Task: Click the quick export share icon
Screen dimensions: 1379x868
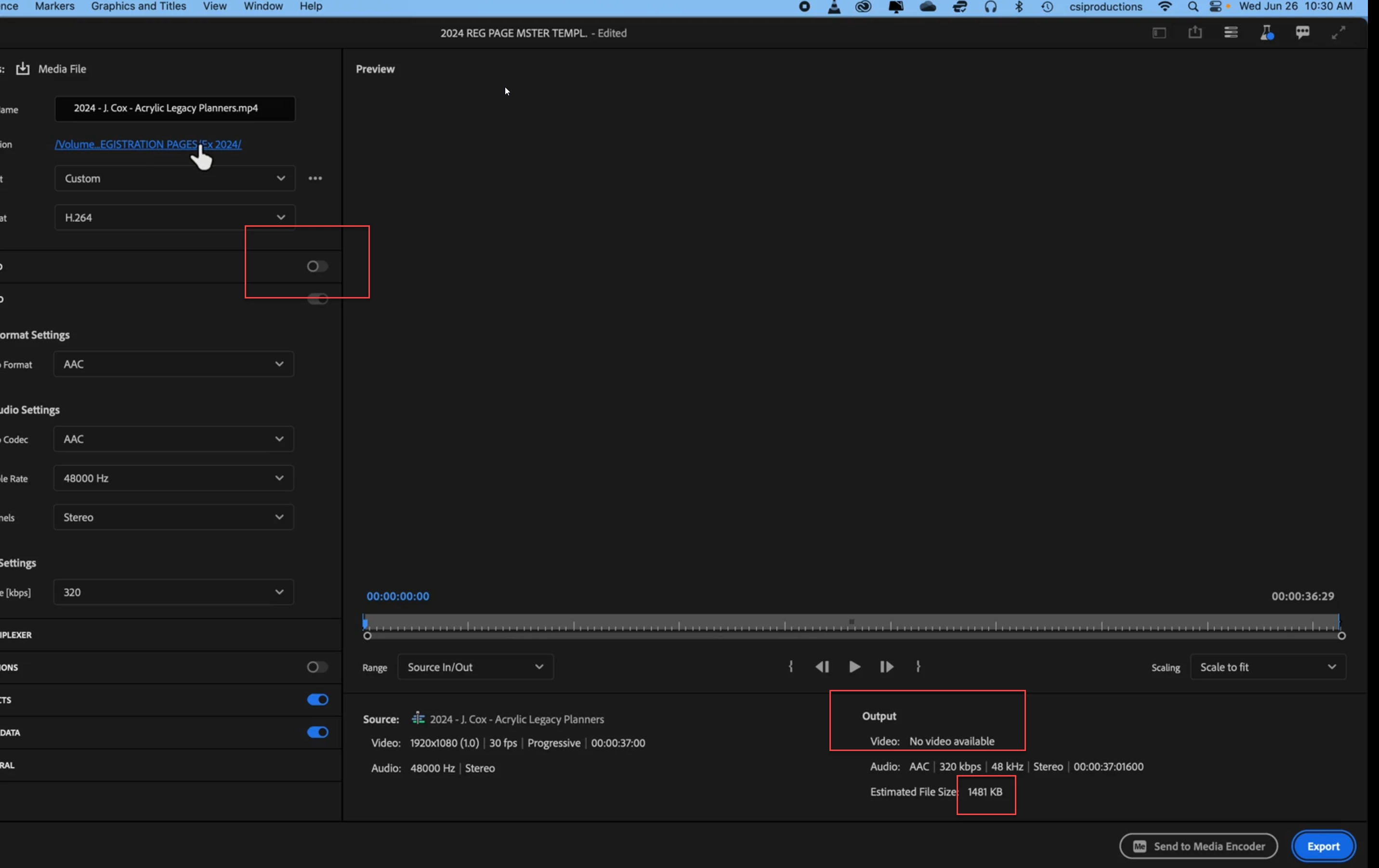Action: tap(1195, 33)
